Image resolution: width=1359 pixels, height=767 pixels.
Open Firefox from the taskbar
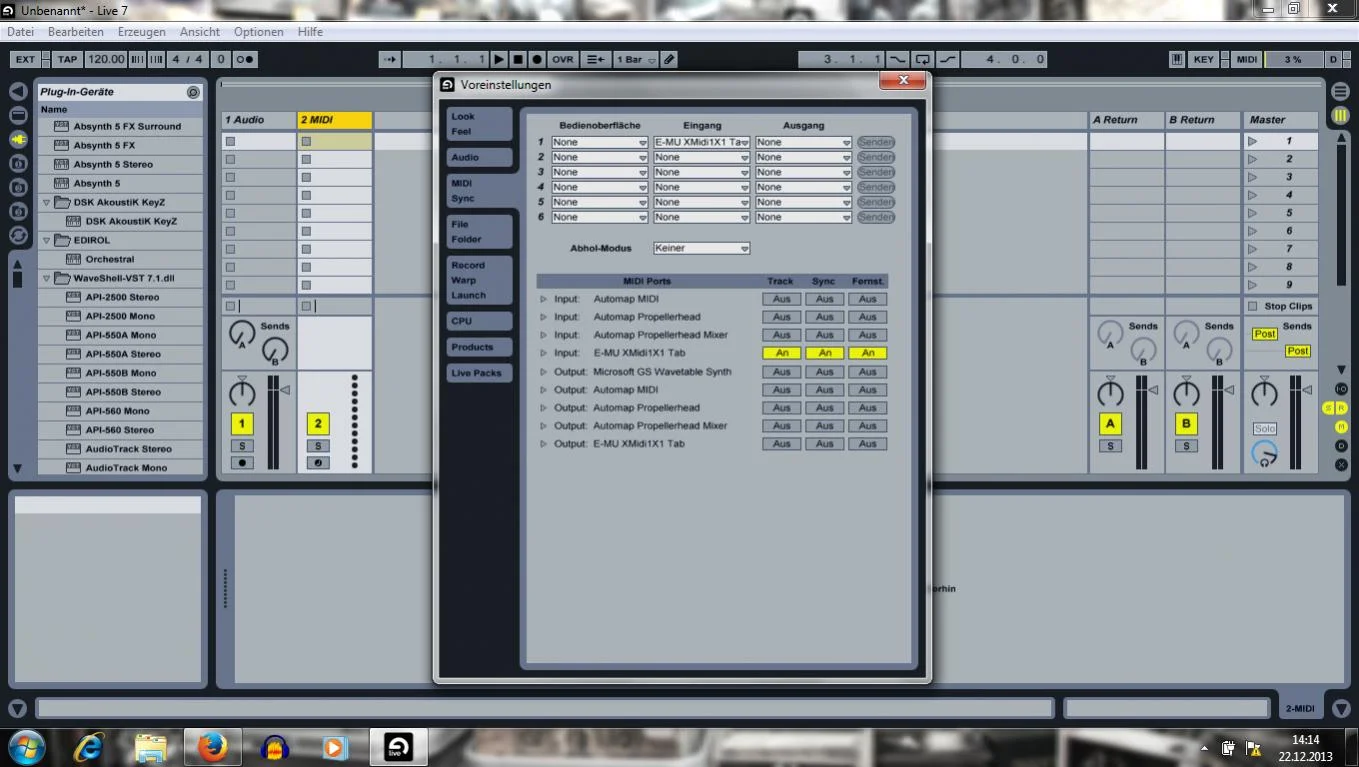[x=212, y=747]
